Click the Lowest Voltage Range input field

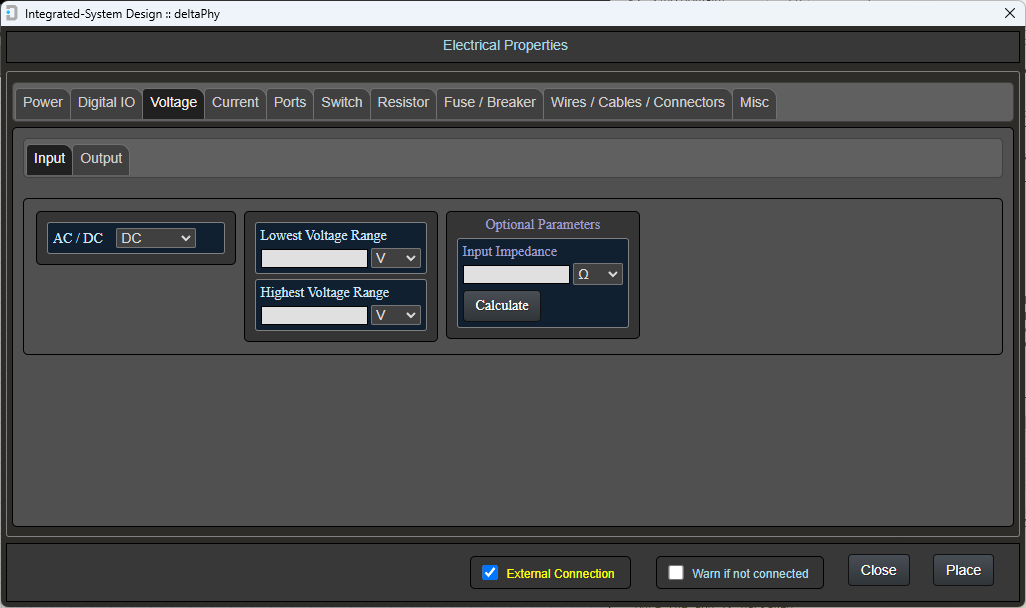[314, 258]
